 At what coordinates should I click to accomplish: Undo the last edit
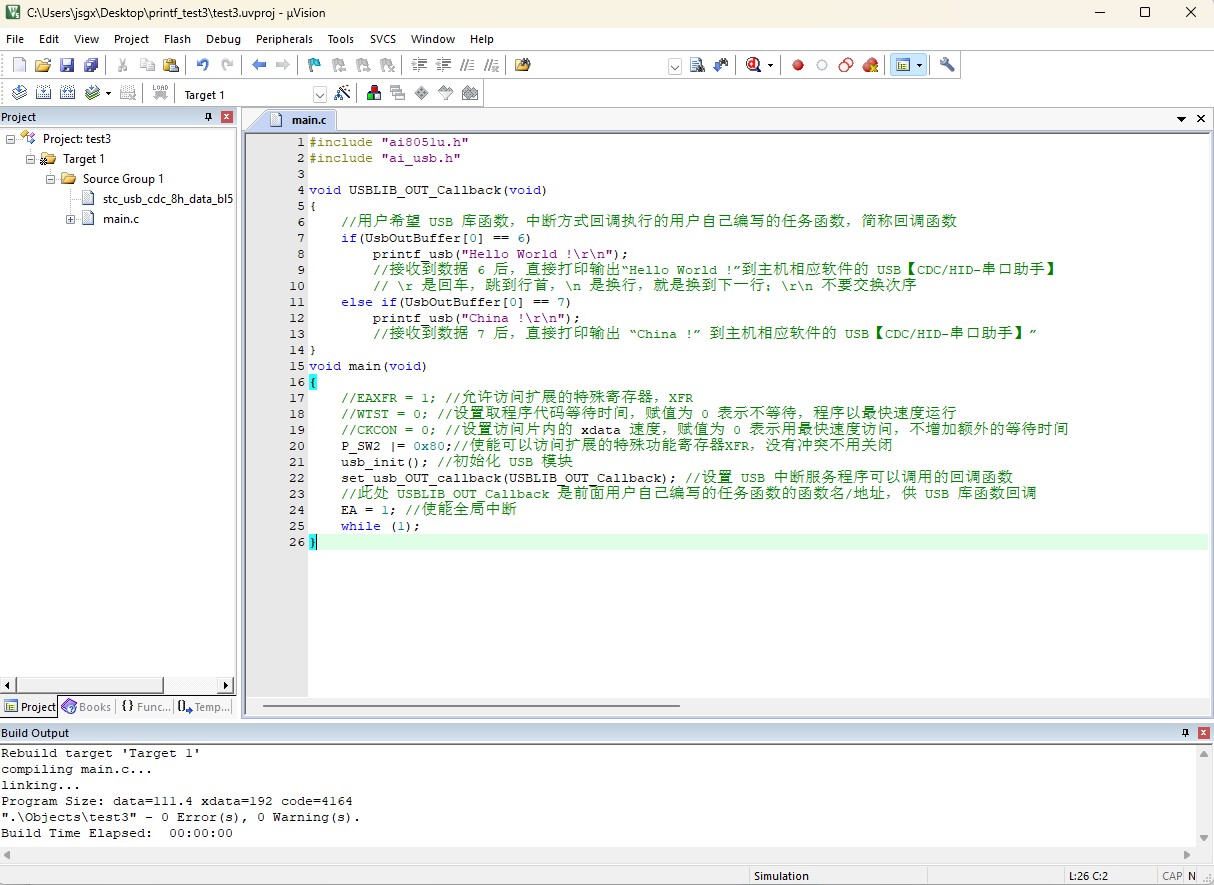(203, 65)
